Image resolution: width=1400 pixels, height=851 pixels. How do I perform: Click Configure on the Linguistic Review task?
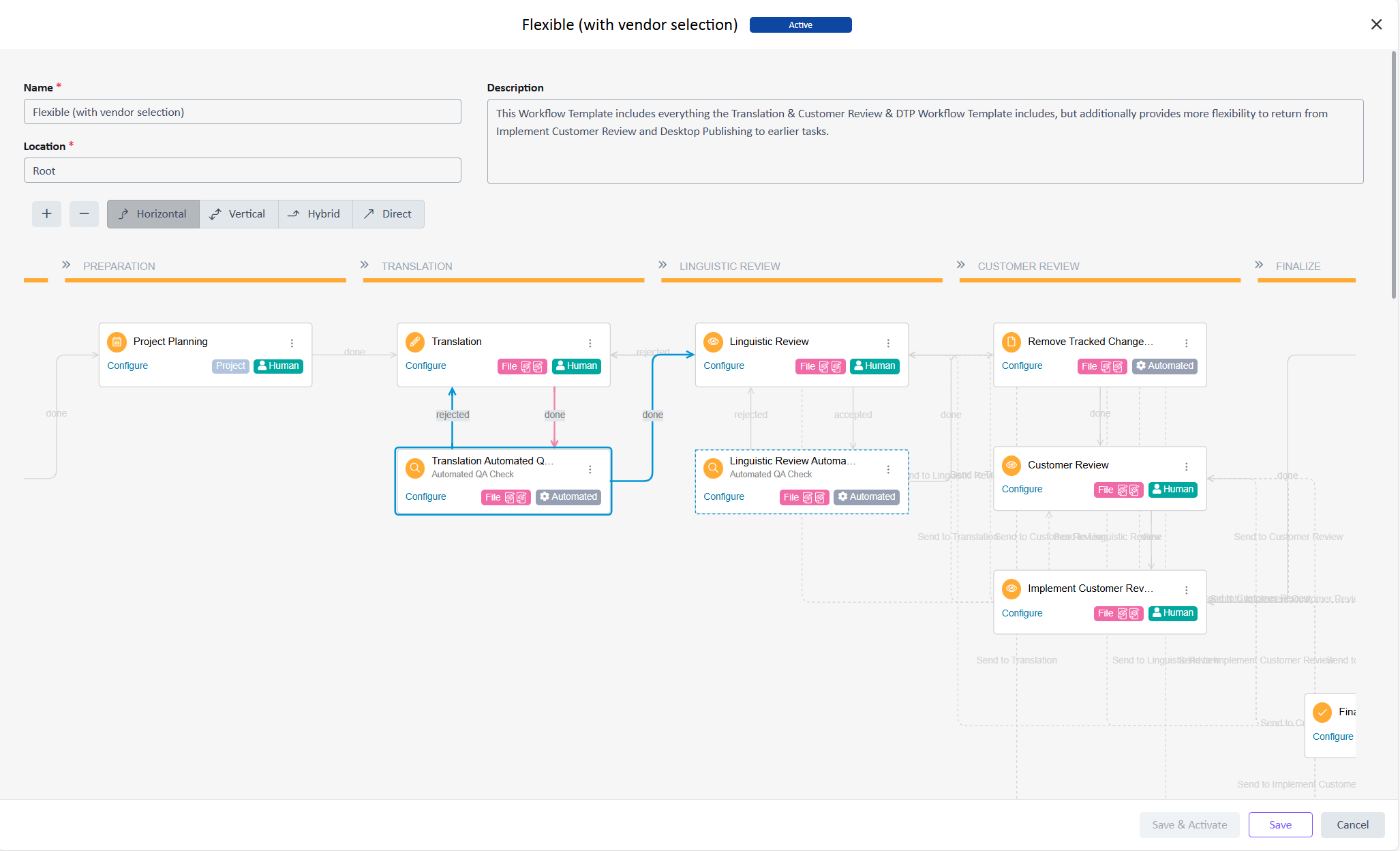point(724,366)
